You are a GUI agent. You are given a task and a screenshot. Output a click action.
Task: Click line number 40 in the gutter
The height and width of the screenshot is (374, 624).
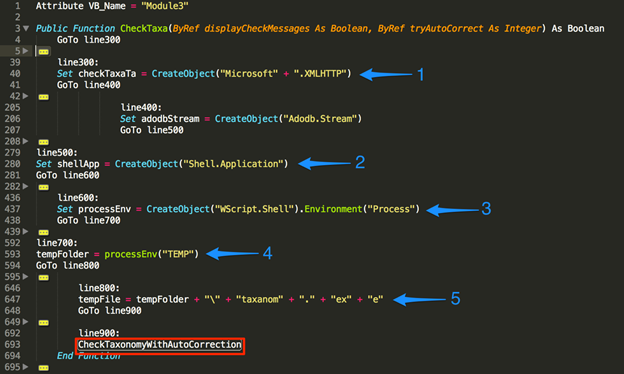(15, 74)
